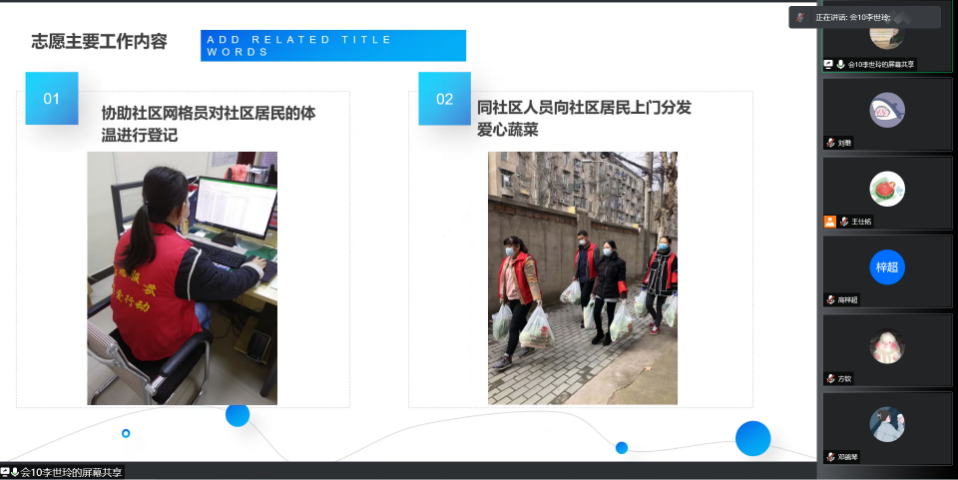
Task: Click the orange host badge beside 王仕铭
Action: 830,221
